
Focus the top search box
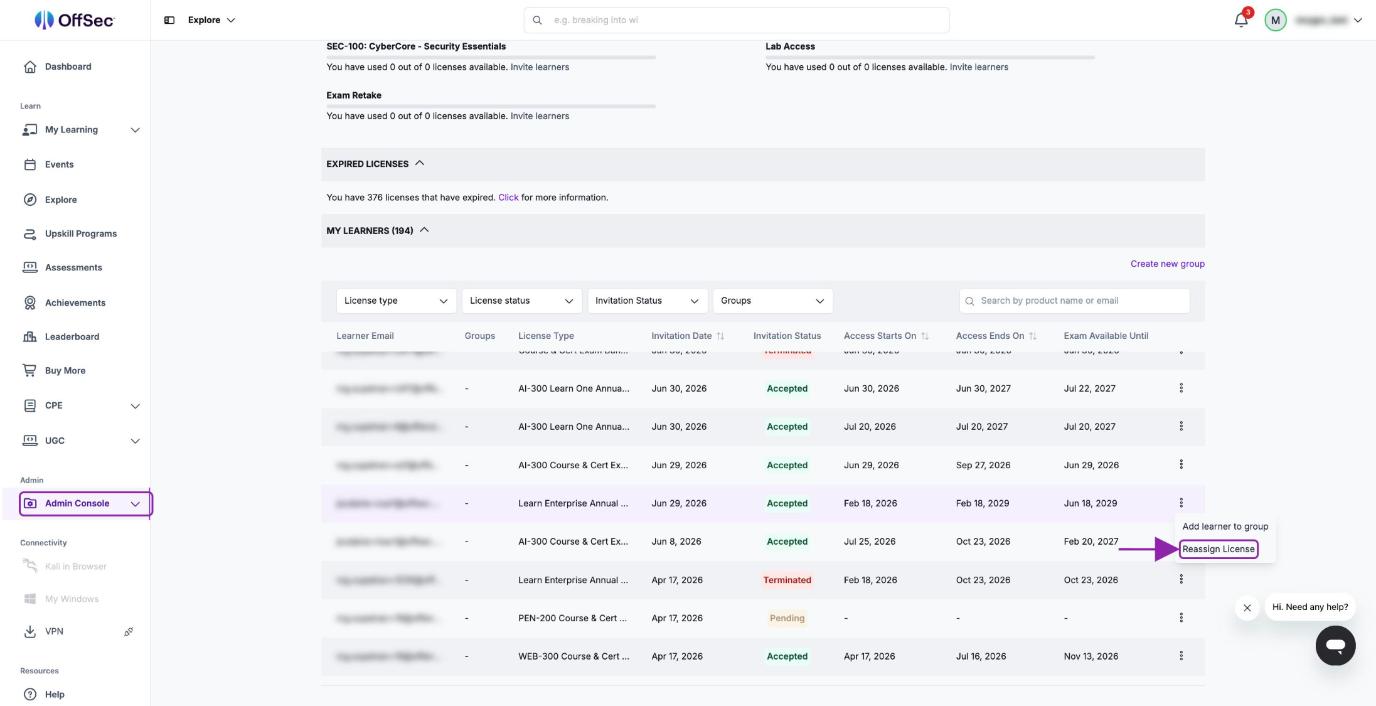pyautogui.click(x=736, y=20)
